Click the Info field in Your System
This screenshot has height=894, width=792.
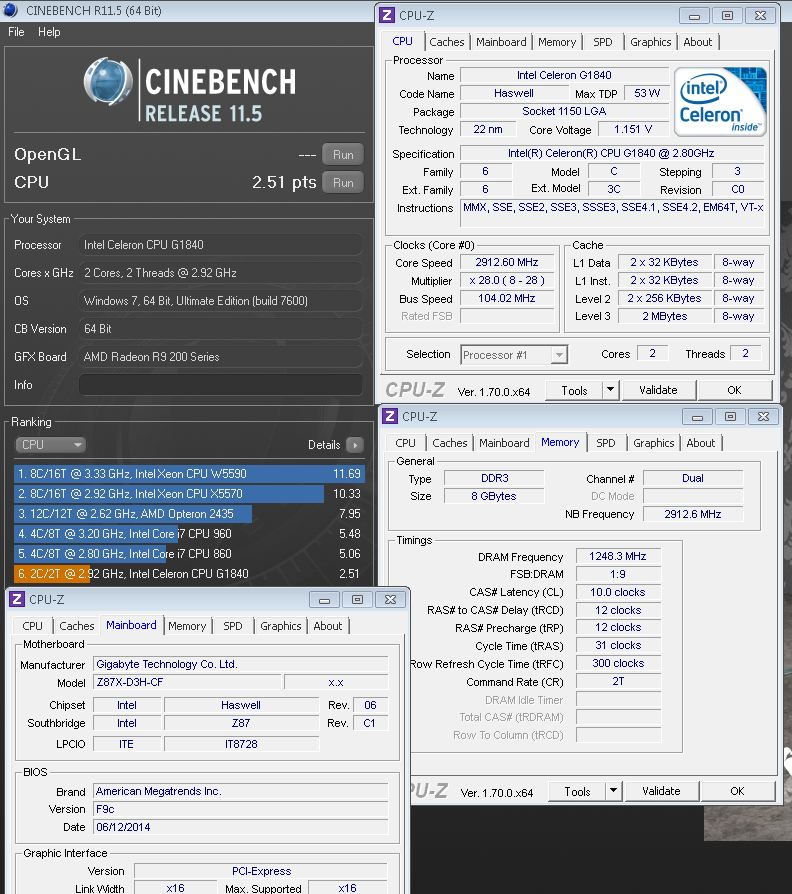coord(221,385)
